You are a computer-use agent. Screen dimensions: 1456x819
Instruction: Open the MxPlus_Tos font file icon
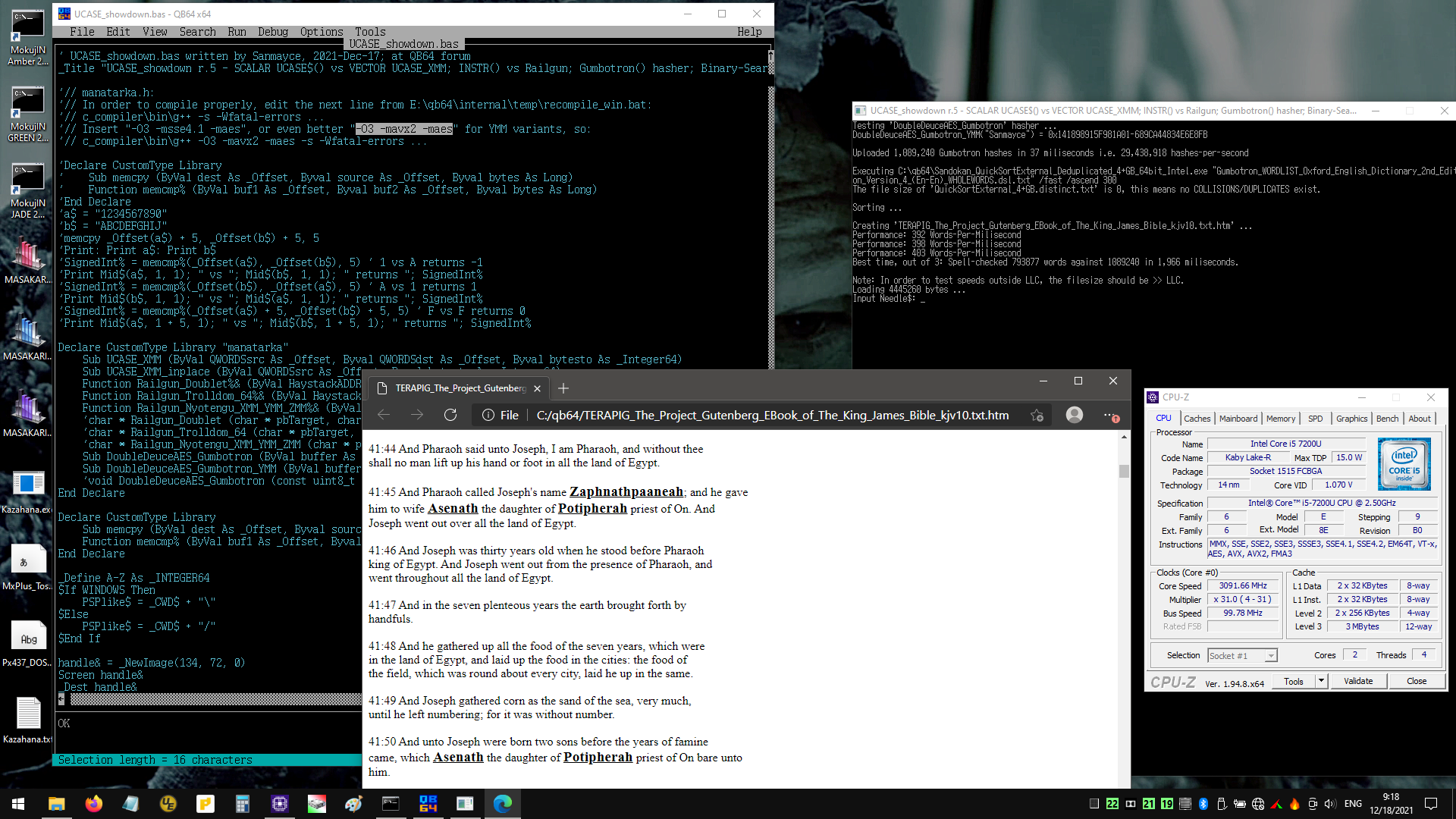pos(27,567)
